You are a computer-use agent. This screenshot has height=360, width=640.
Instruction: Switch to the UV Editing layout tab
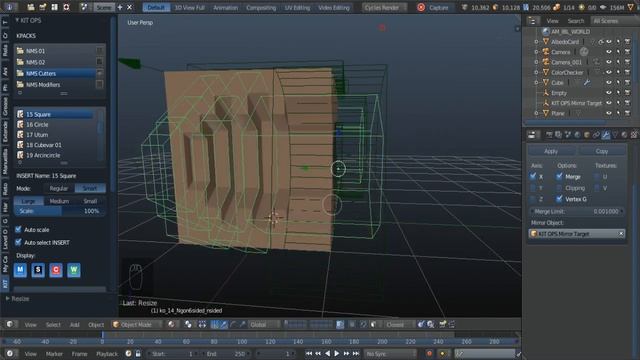tap(297, 7)
